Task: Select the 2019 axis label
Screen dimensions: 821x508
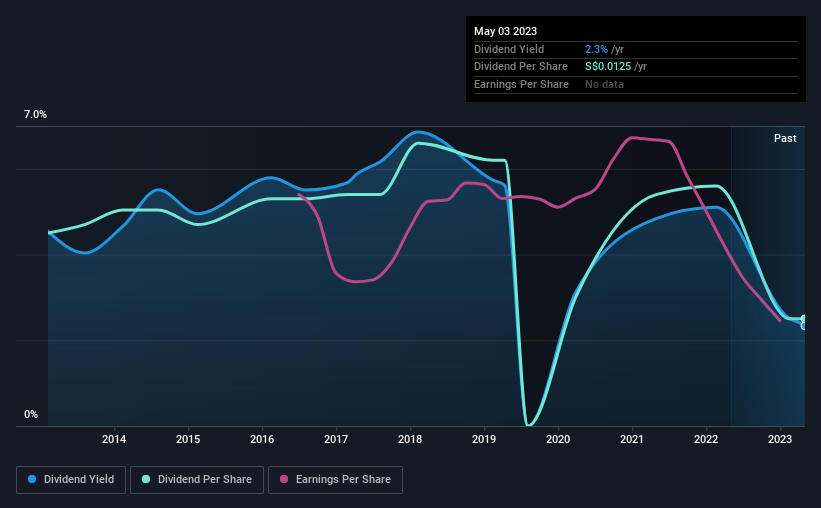Action: pos(484,439)
